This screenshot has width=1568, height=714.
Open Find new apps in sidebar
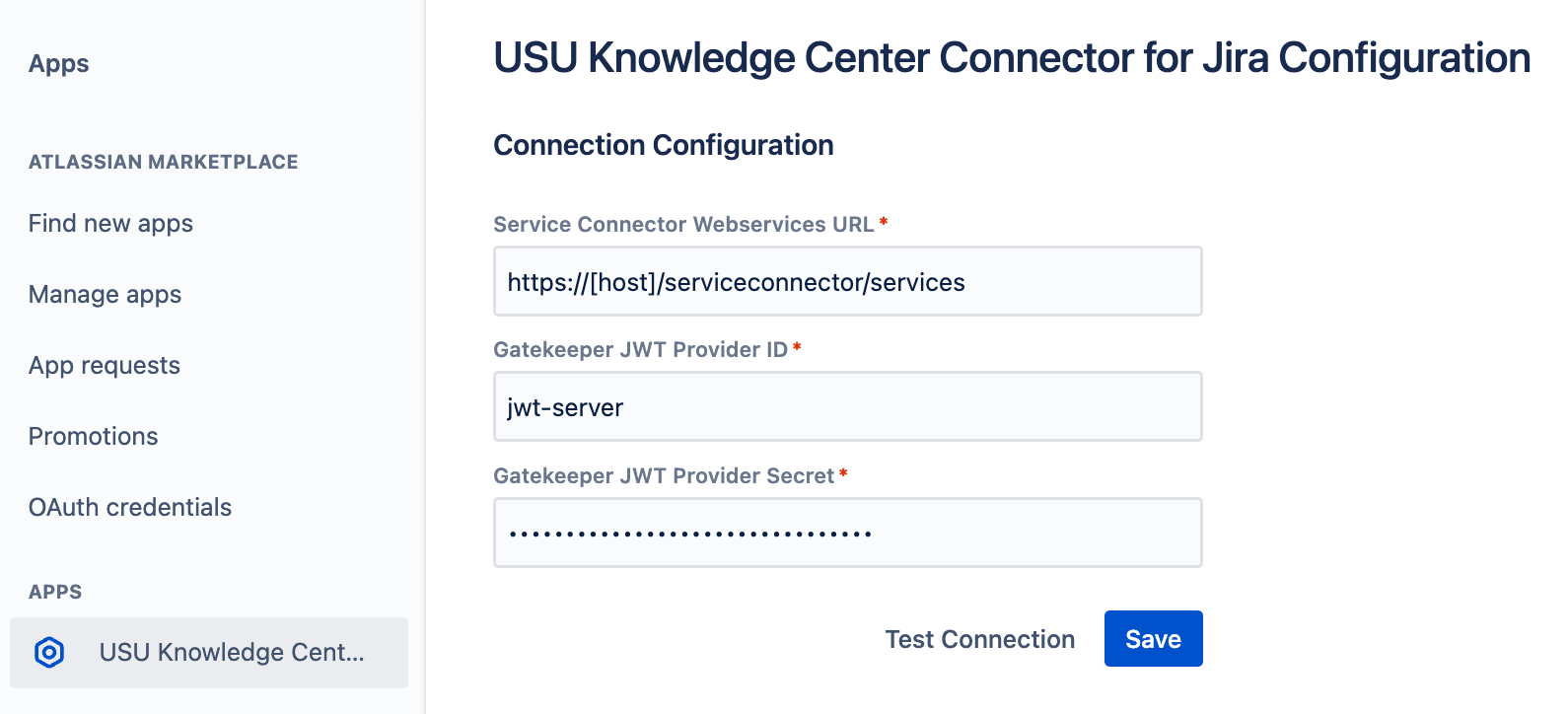(110, 224)
